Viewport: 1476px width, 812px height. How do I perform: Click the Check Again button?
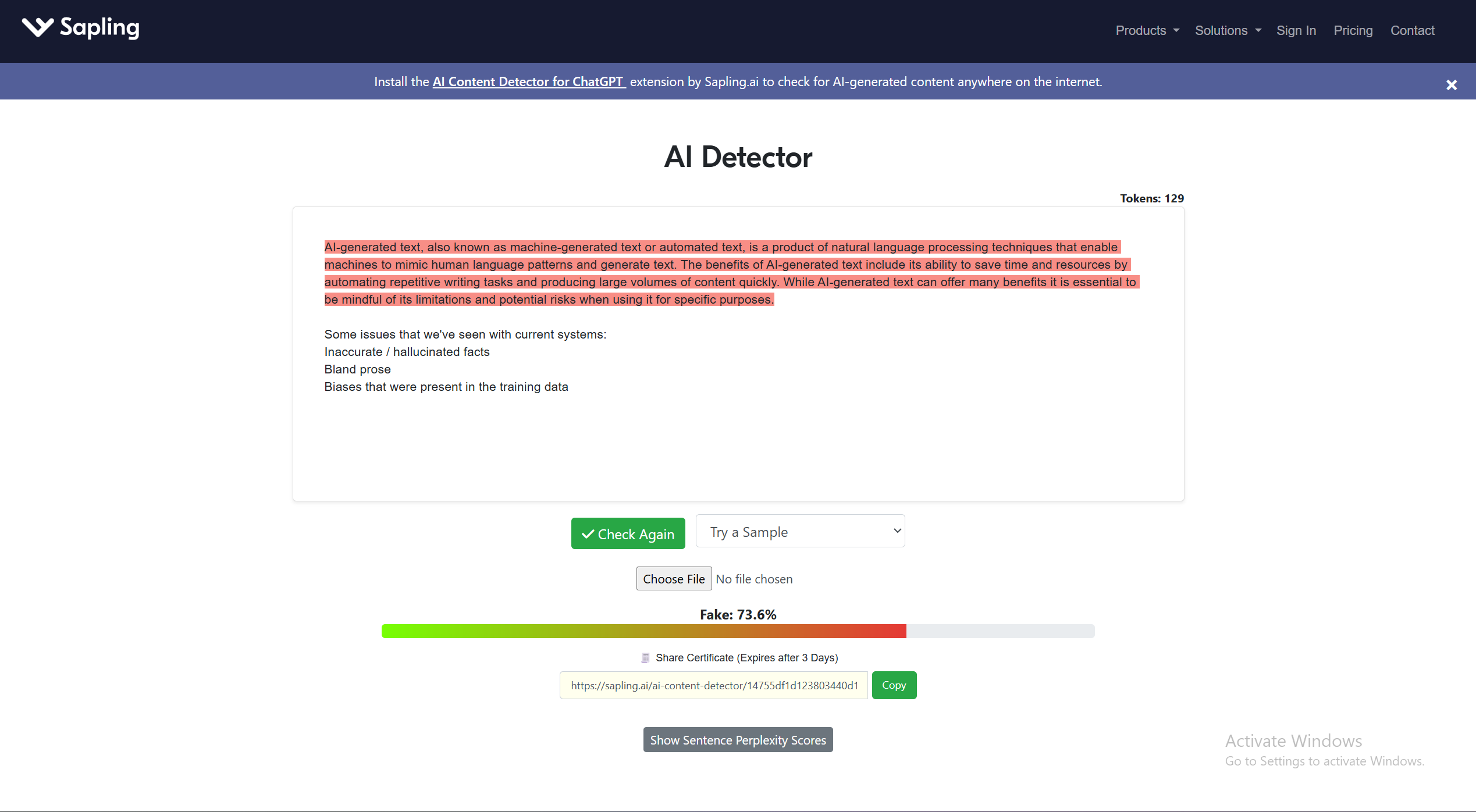point(628,533)
